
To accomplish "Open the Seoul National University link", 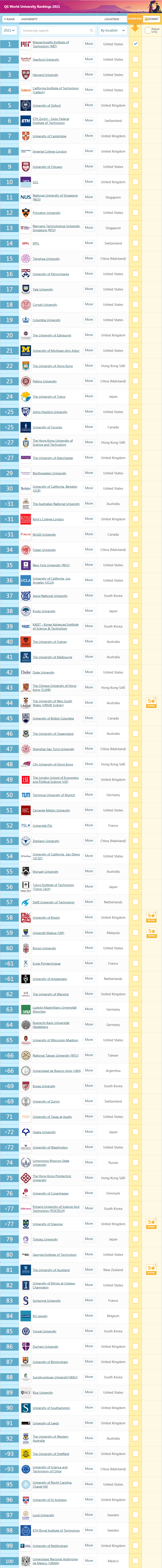I will pos(50,596).
